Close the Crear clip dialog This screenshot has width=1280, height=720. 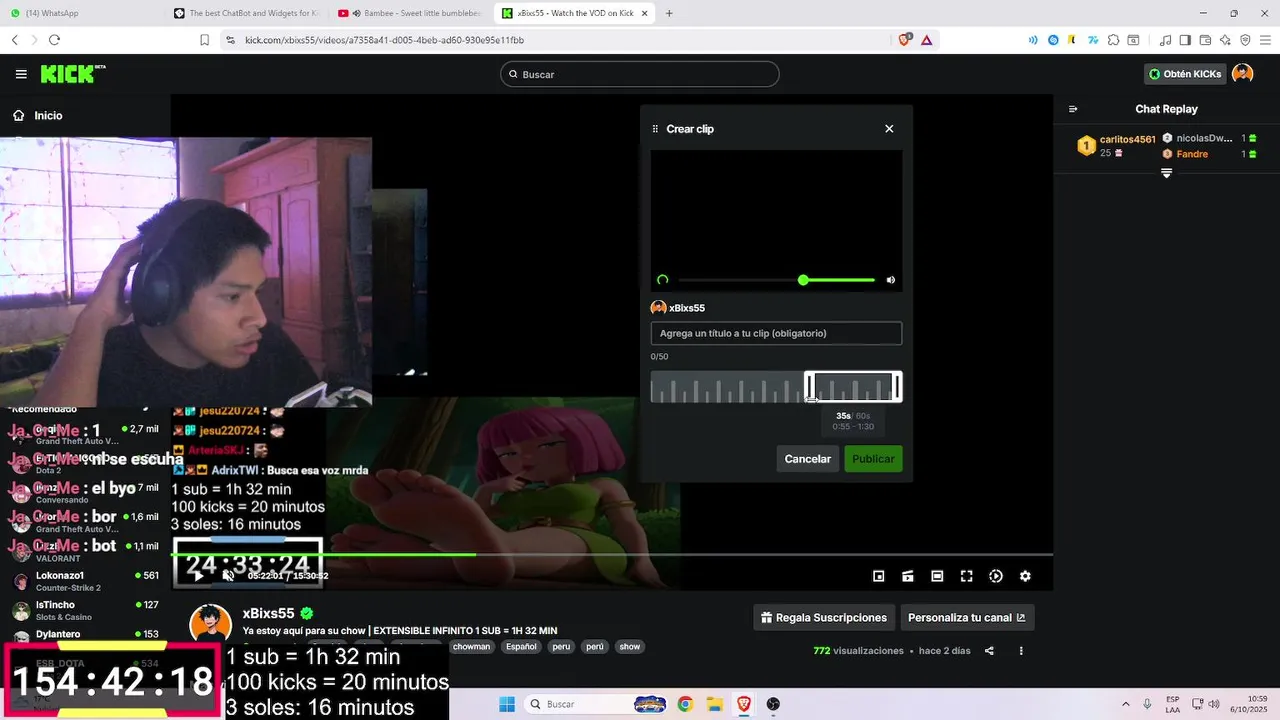[889, 129]
